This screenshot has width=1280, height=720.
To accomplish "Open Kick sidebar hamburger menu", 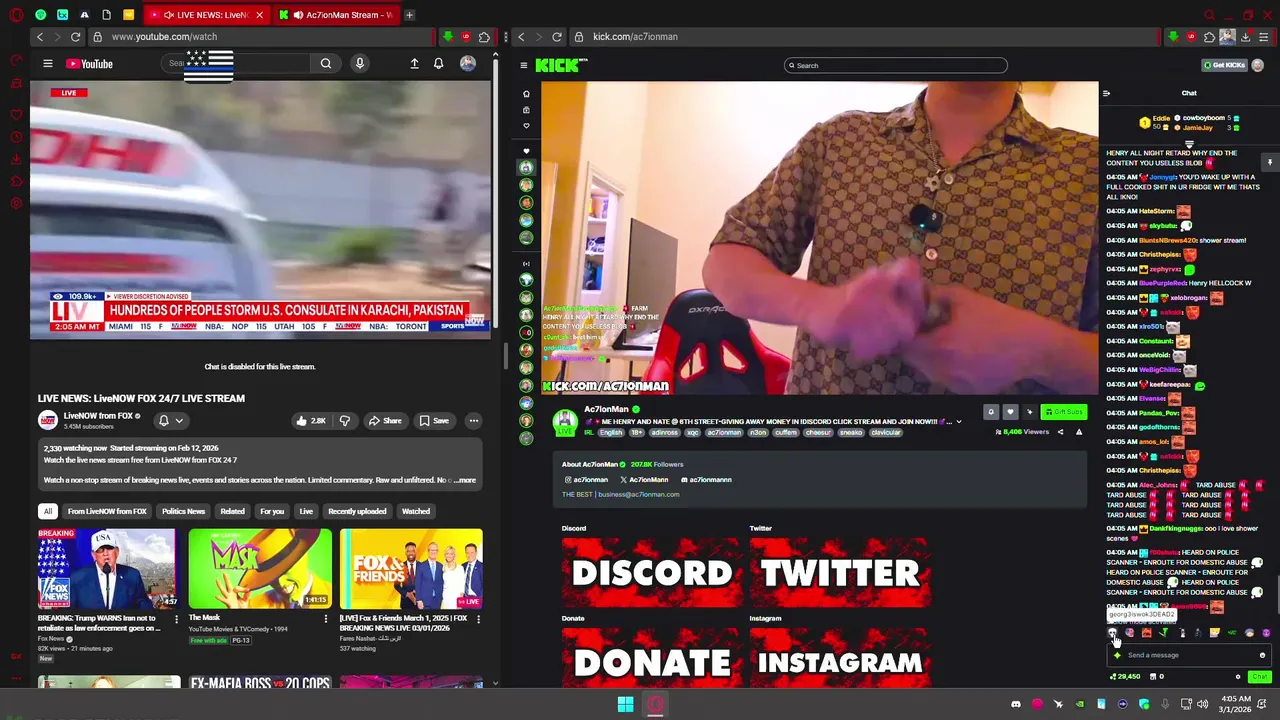I will click(x=524, y=66).
